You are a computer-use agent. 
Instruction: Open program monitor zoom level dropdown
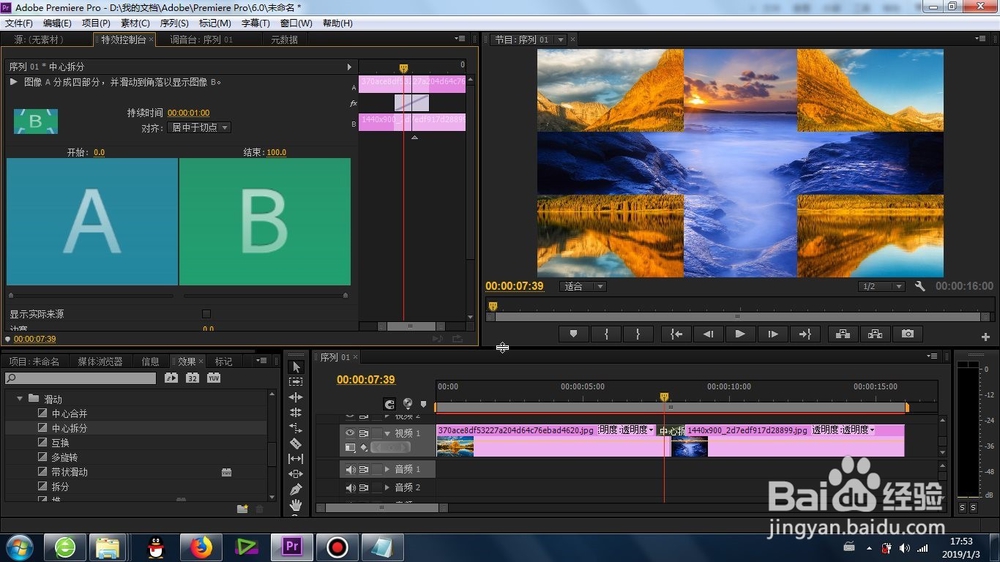(x=582, y=286)
